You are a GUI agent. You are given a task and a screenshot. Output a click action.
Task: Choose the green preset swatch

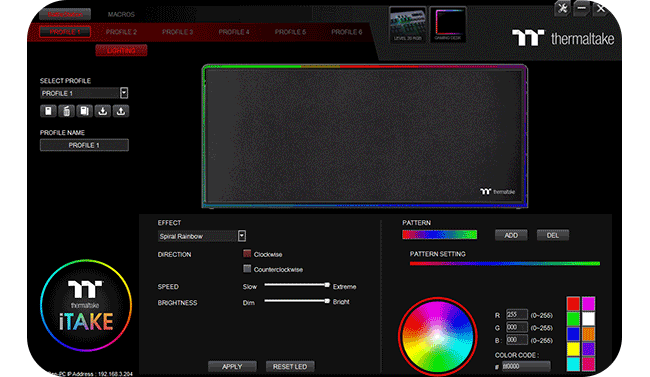tap(573, 319)
